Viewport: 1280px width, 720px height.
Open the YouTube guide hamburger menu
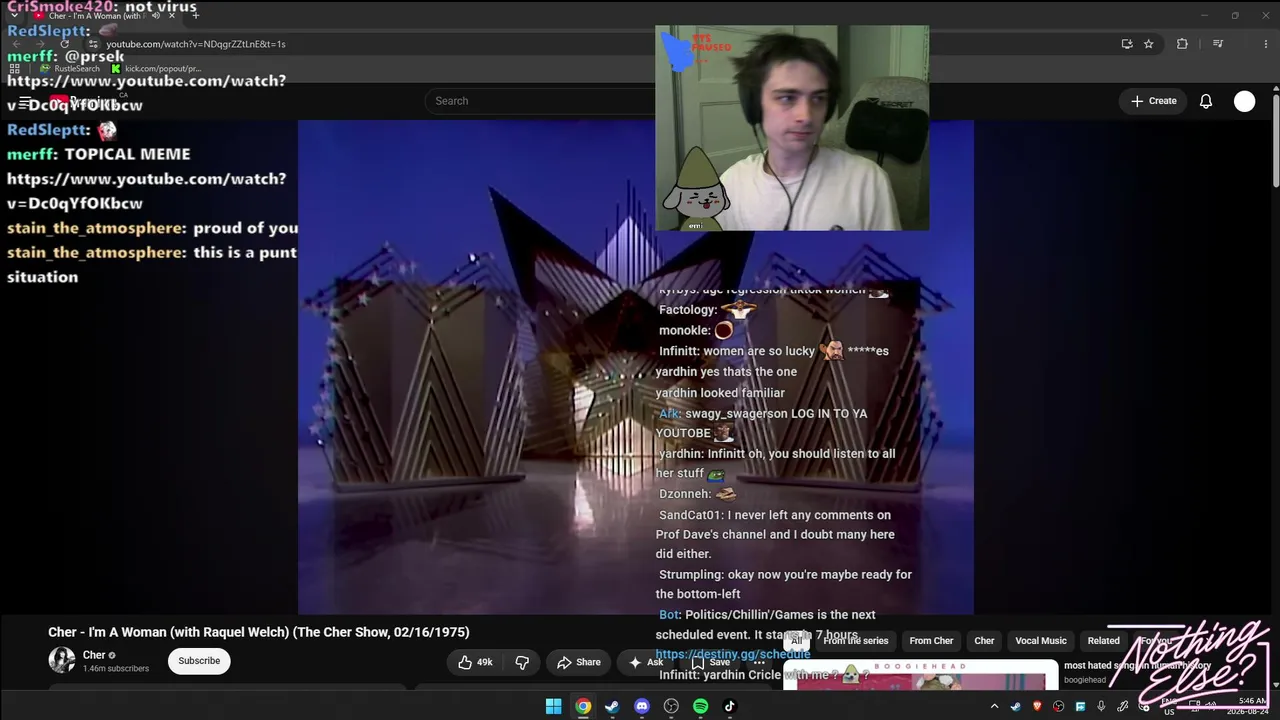click(25, 101)
